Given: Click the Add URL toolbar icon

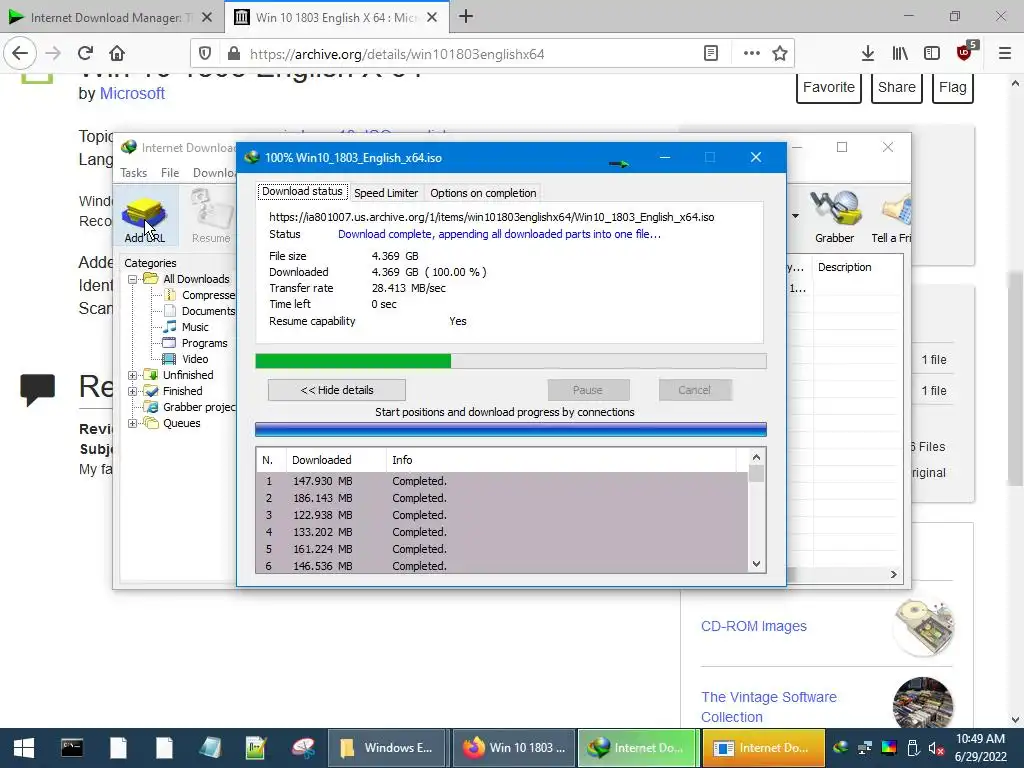Looking at the screenshot, I should pos(144,218).
